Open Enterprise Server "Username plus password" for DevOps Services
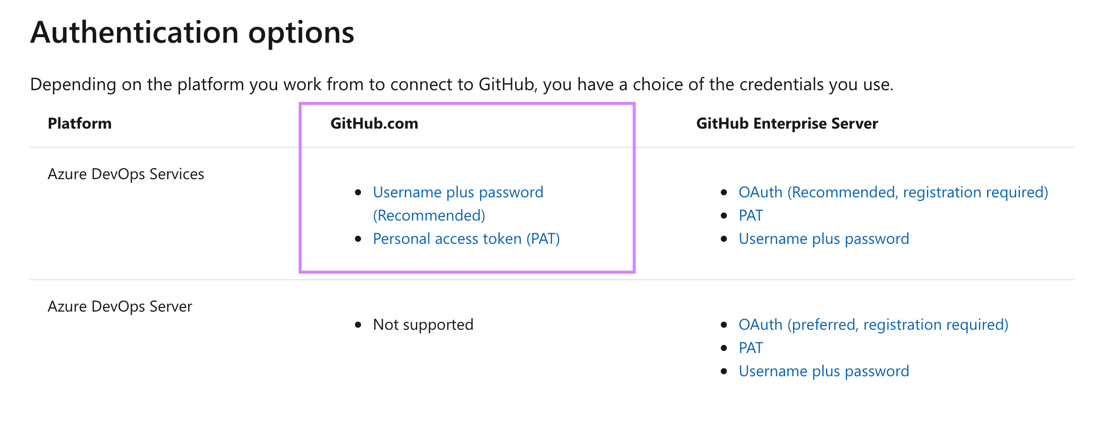The image size is (1099, 424). coord(823,239)
